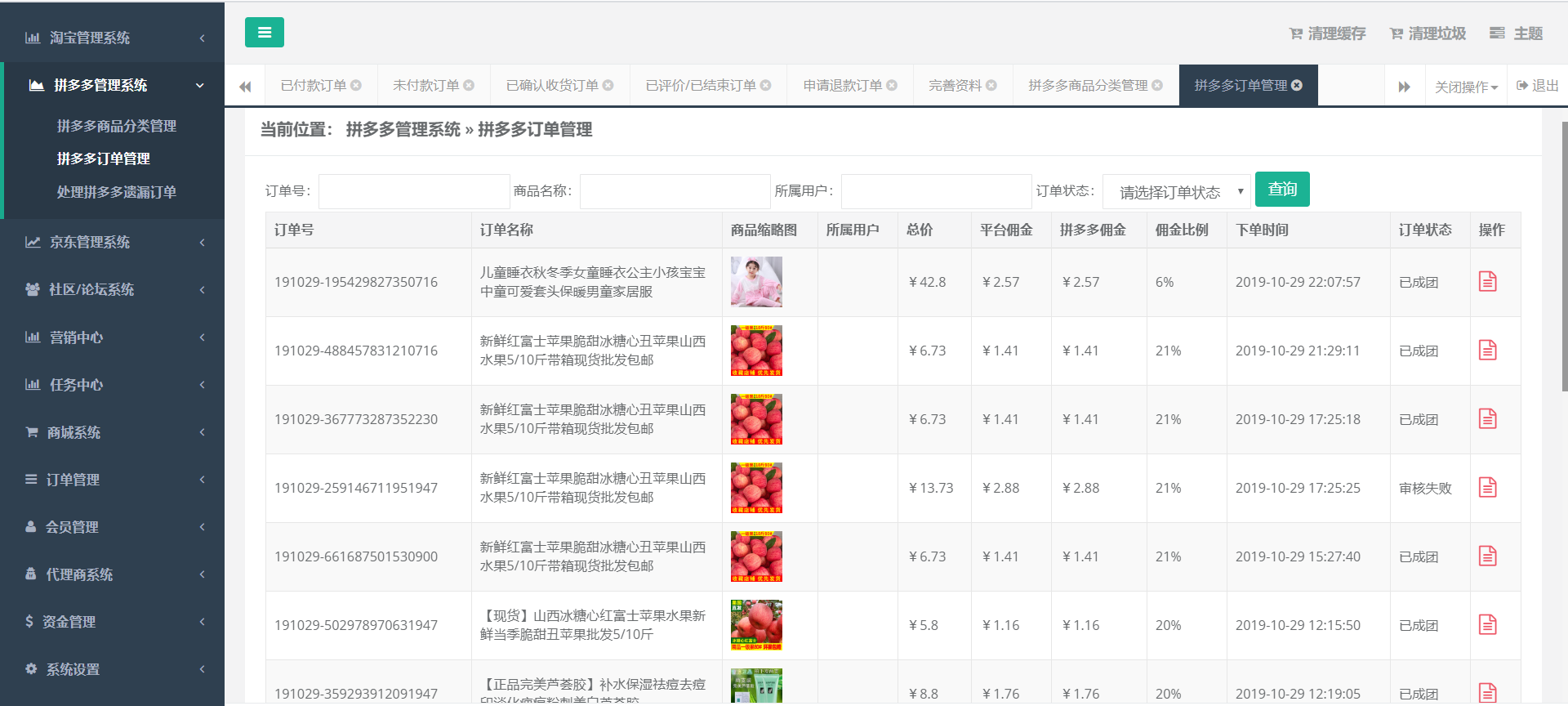Click 清理垃圾 in top bar
The width and height of the screenshot is (1568, 706).
pos(1428,34)
